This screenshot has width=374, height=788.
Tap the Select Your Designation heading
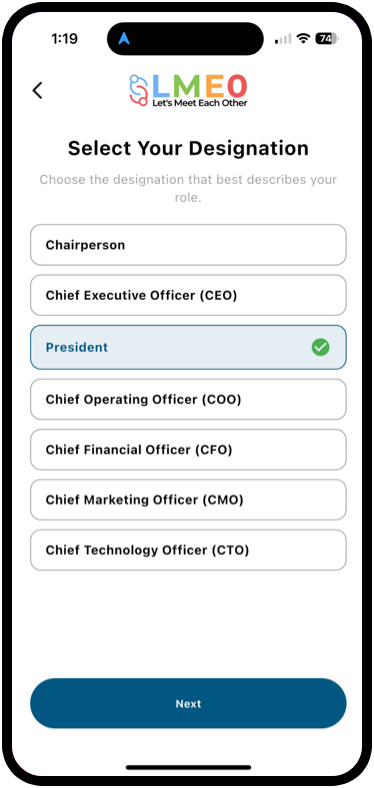coord(189,148)
